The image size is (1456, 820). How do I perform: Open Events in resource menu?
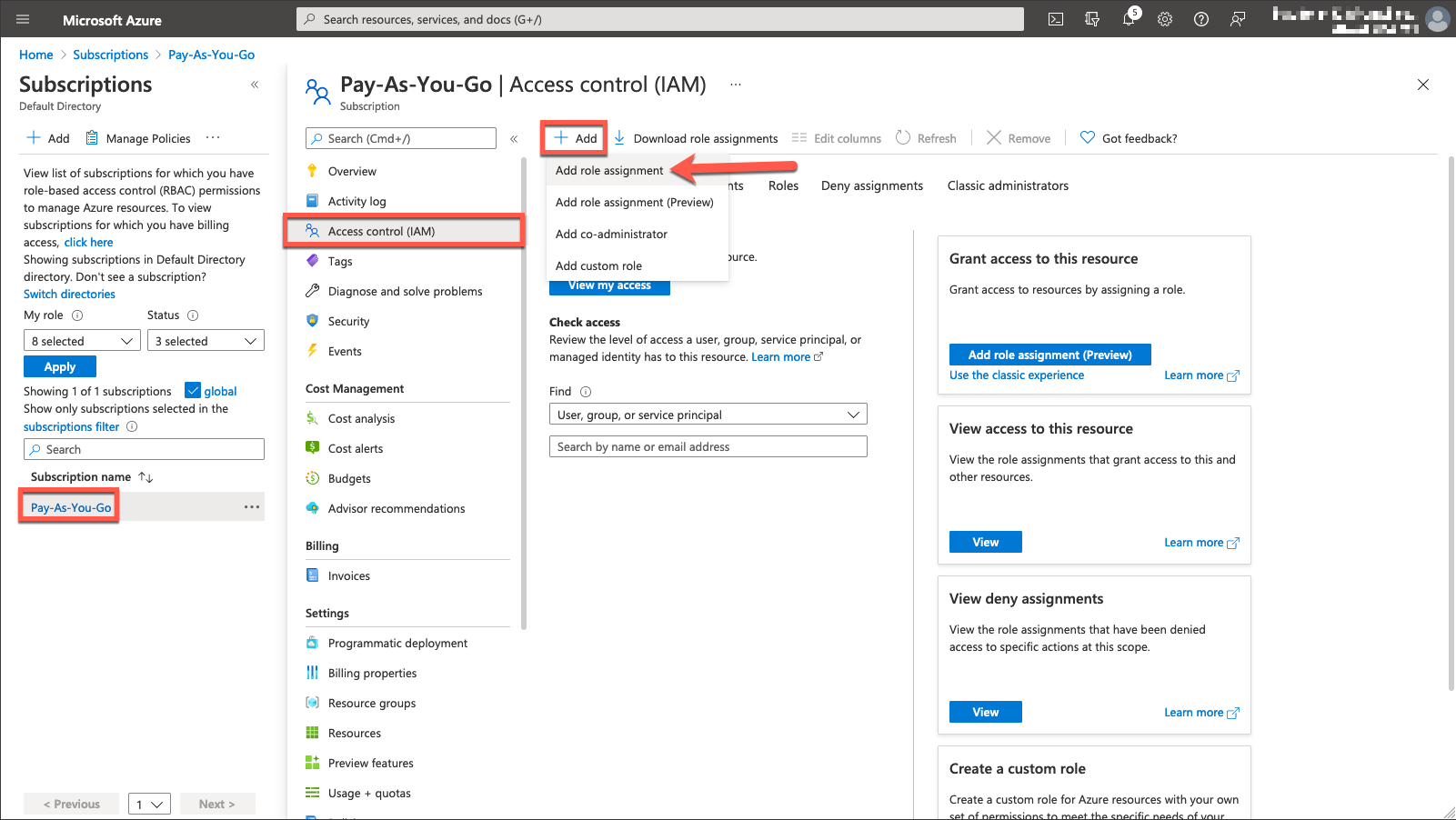[345, 351]
